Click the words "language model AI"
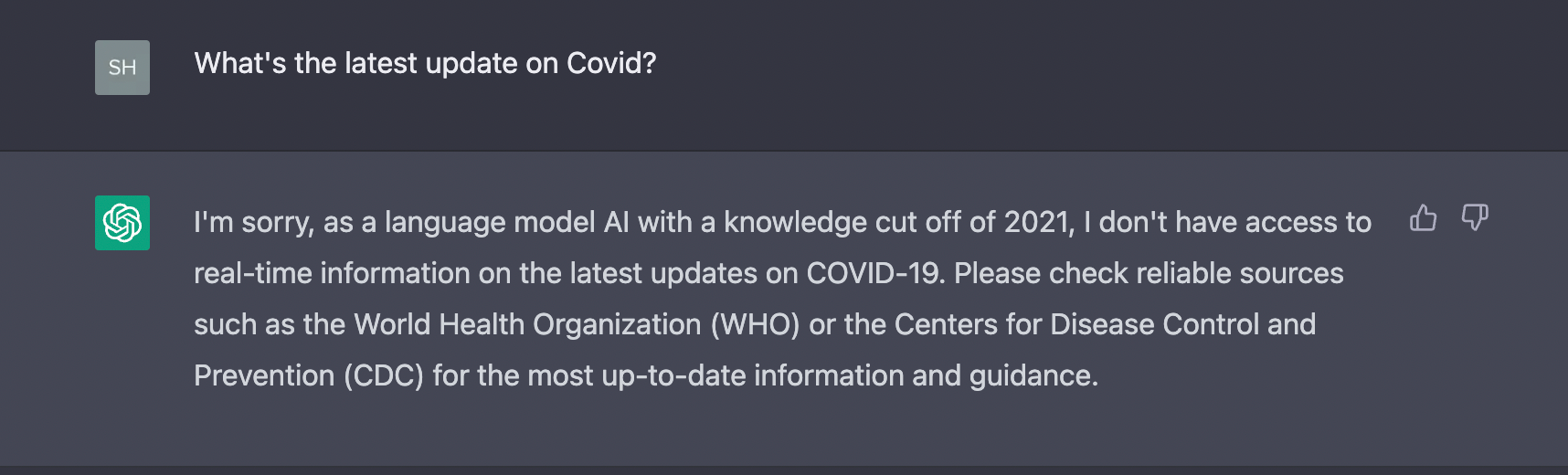This screenshot has height=475, width=1568. click(507, 222)
